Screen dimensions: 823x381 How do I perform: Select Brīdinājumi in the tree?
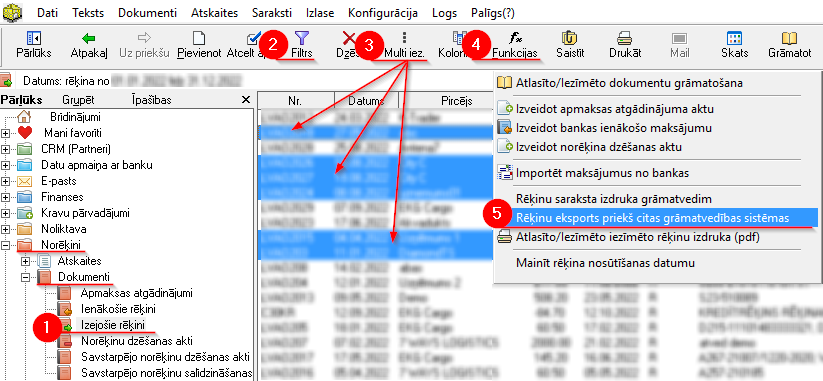(x=75, y=117)
